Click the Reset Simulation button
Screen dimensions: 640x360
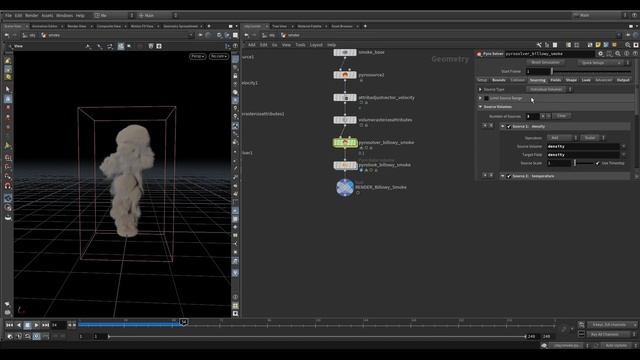point(545,62)
